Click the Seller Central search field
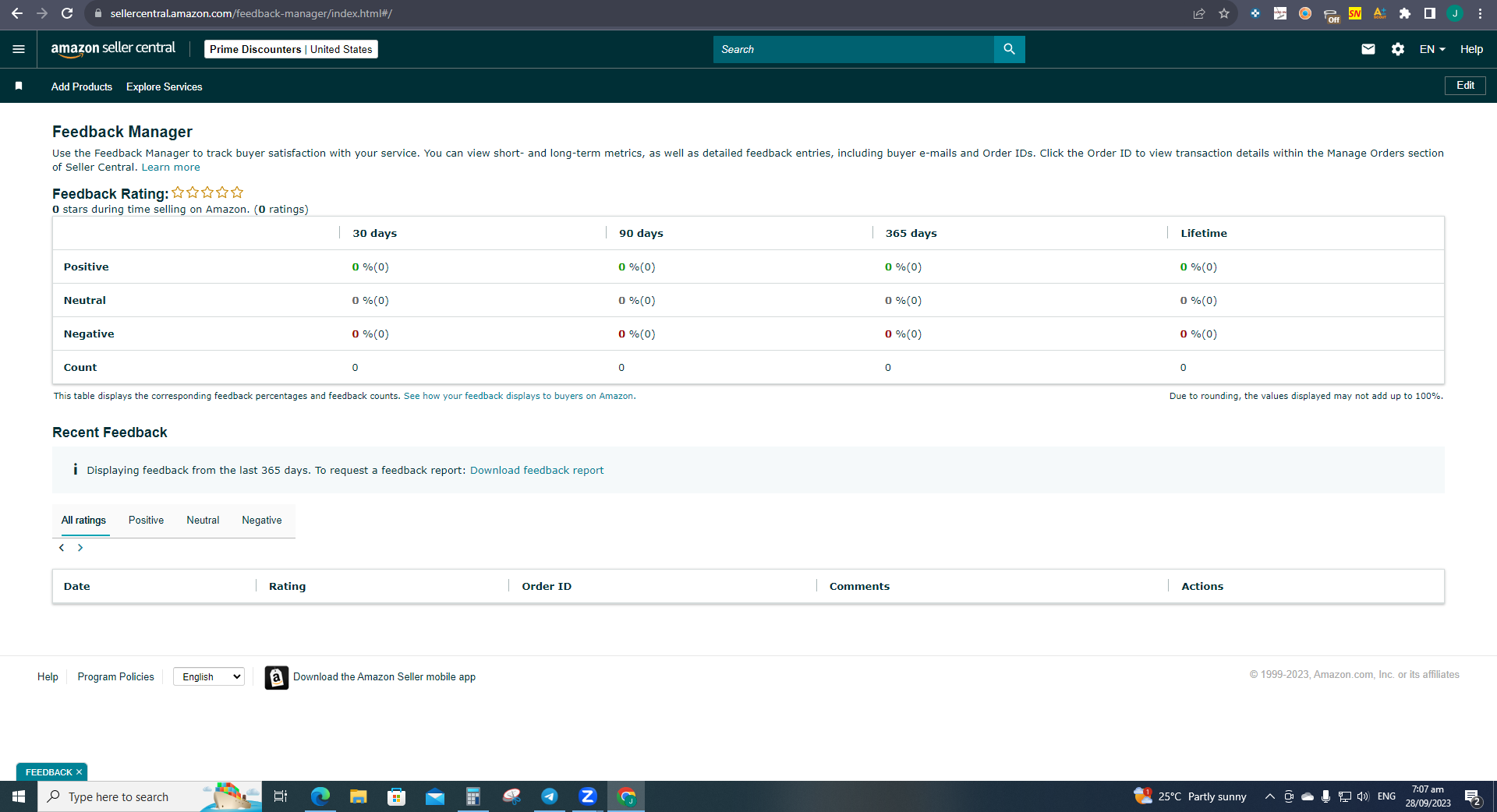The height and width of the screenshot is (812, 1497). pyautogui.click(x=853, y=49)
